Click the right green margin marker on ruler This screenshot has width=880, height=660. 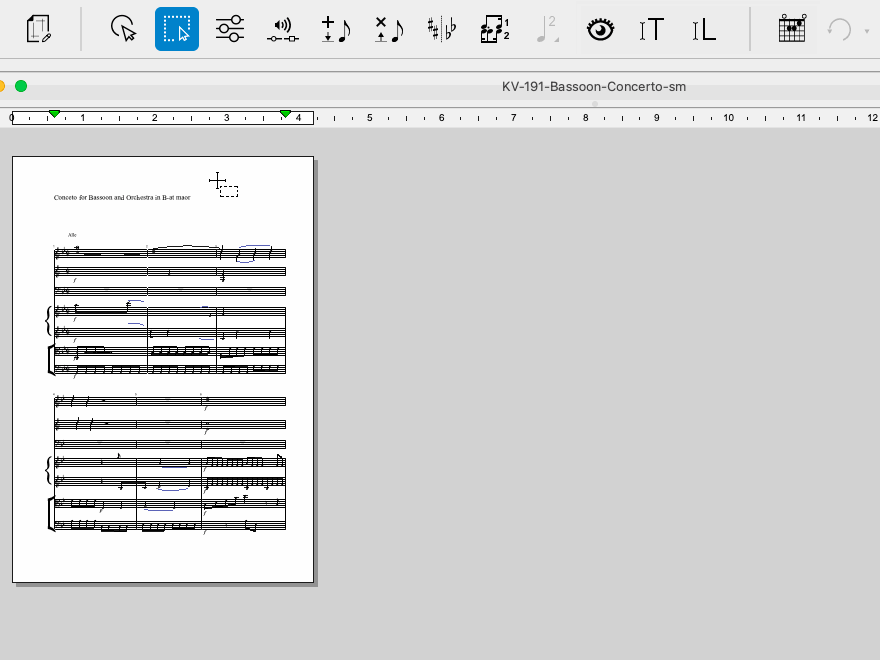pos(285,114)
